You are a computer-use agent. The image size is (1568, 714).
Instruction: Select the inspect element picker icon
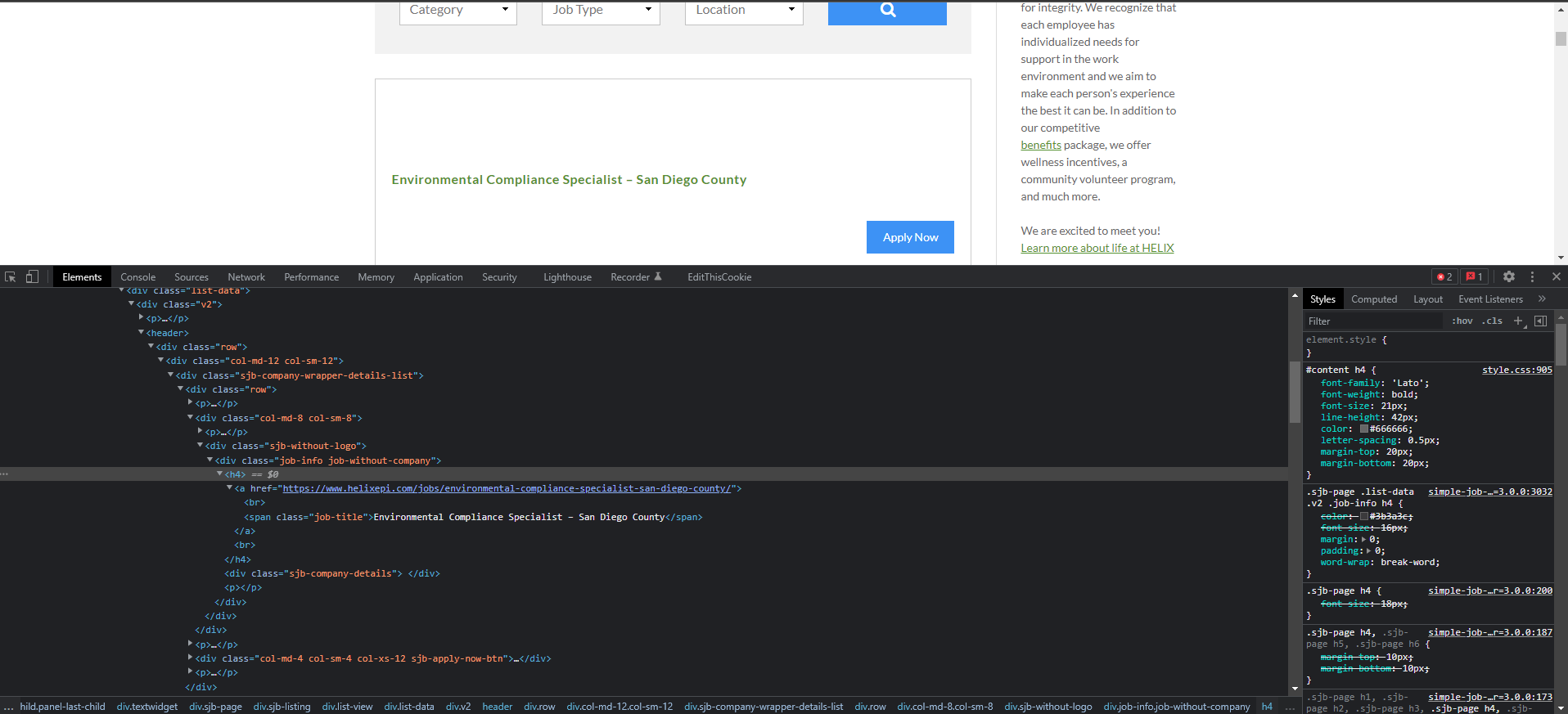pyautogui.click(x=11, y=277)
